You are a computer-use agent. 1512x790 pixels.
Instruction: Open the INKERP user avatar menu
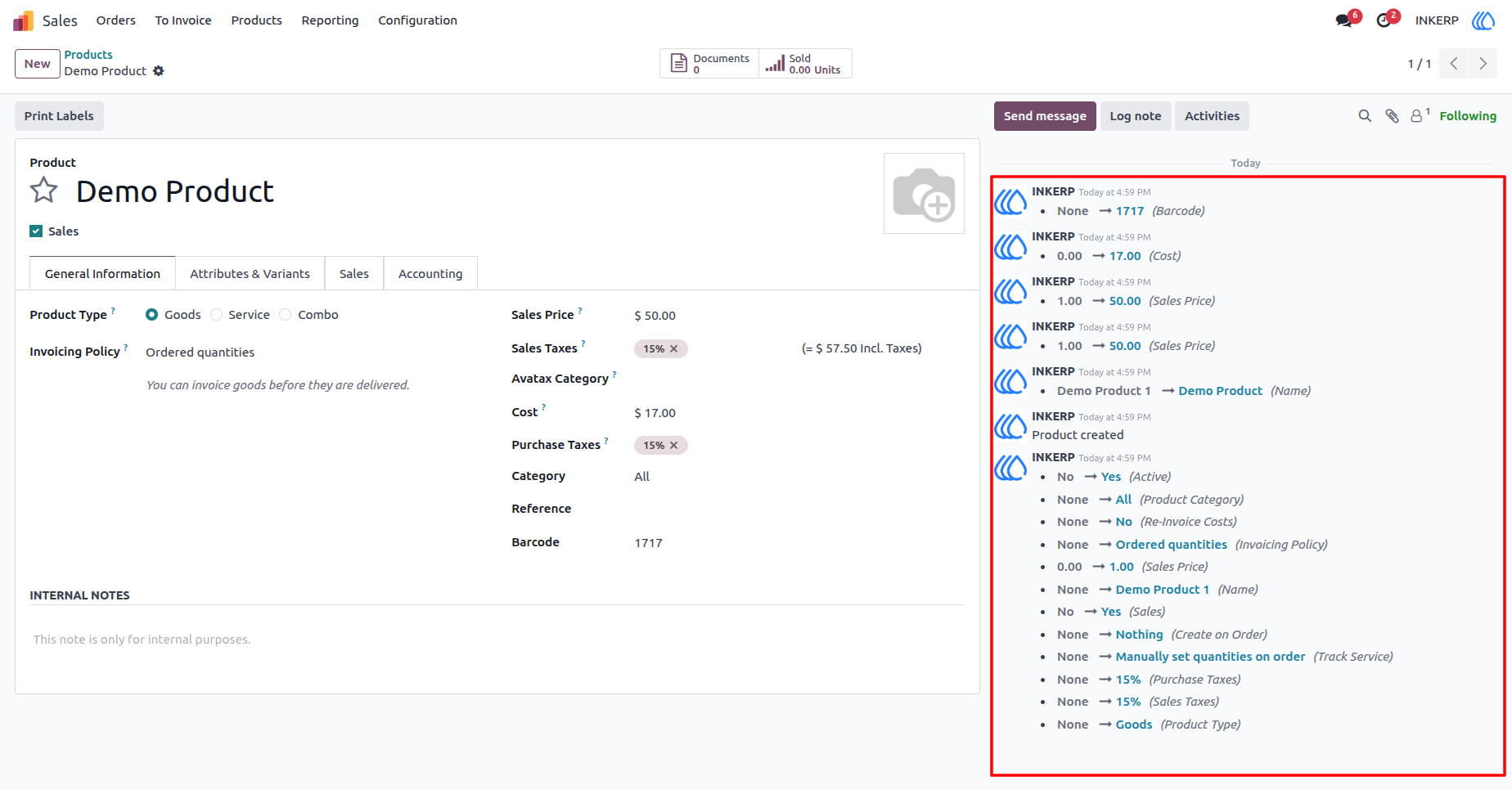click(x=1483, y=20)
